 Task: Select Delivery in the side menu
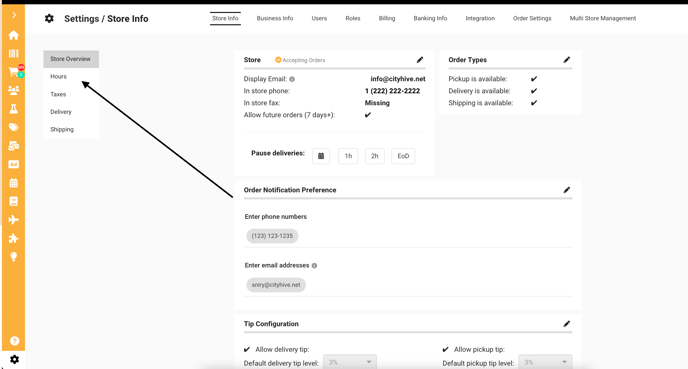71,112
